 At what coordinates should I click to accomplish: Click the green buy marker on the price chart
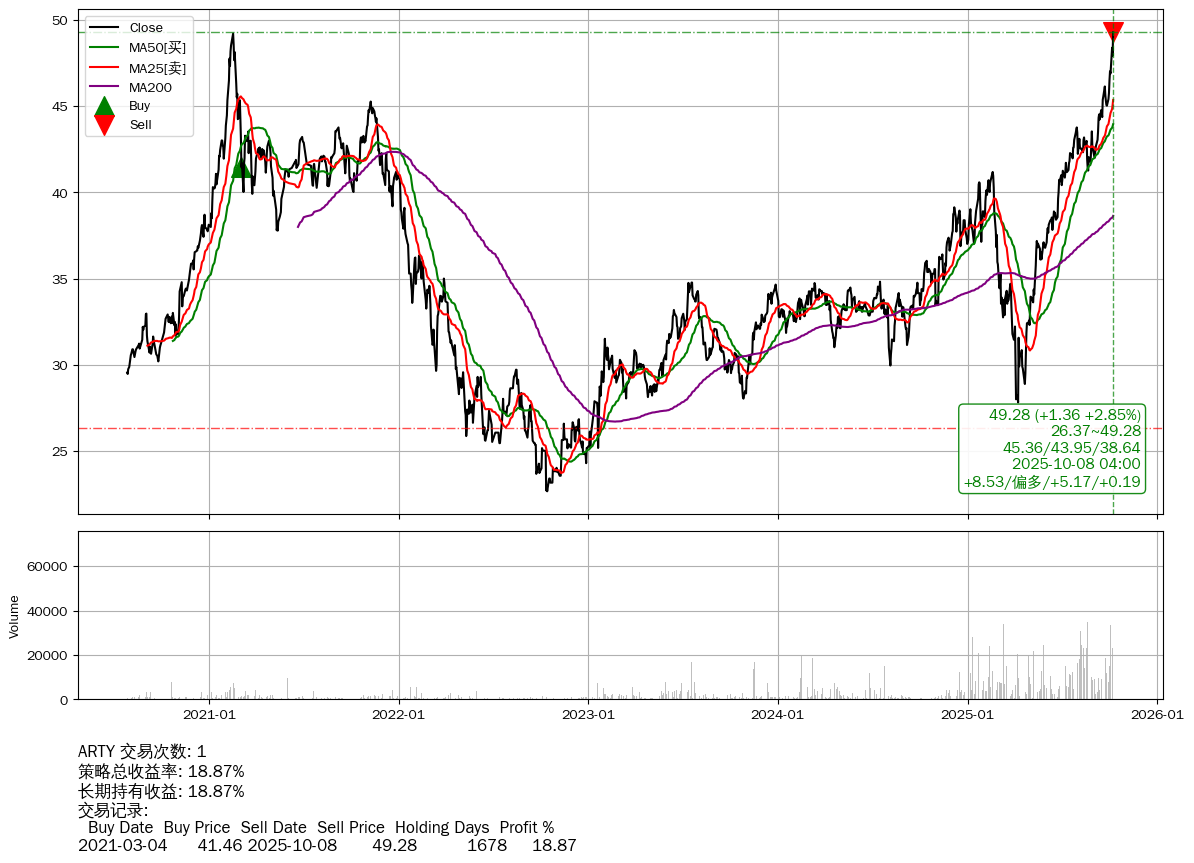click(241, 167)
